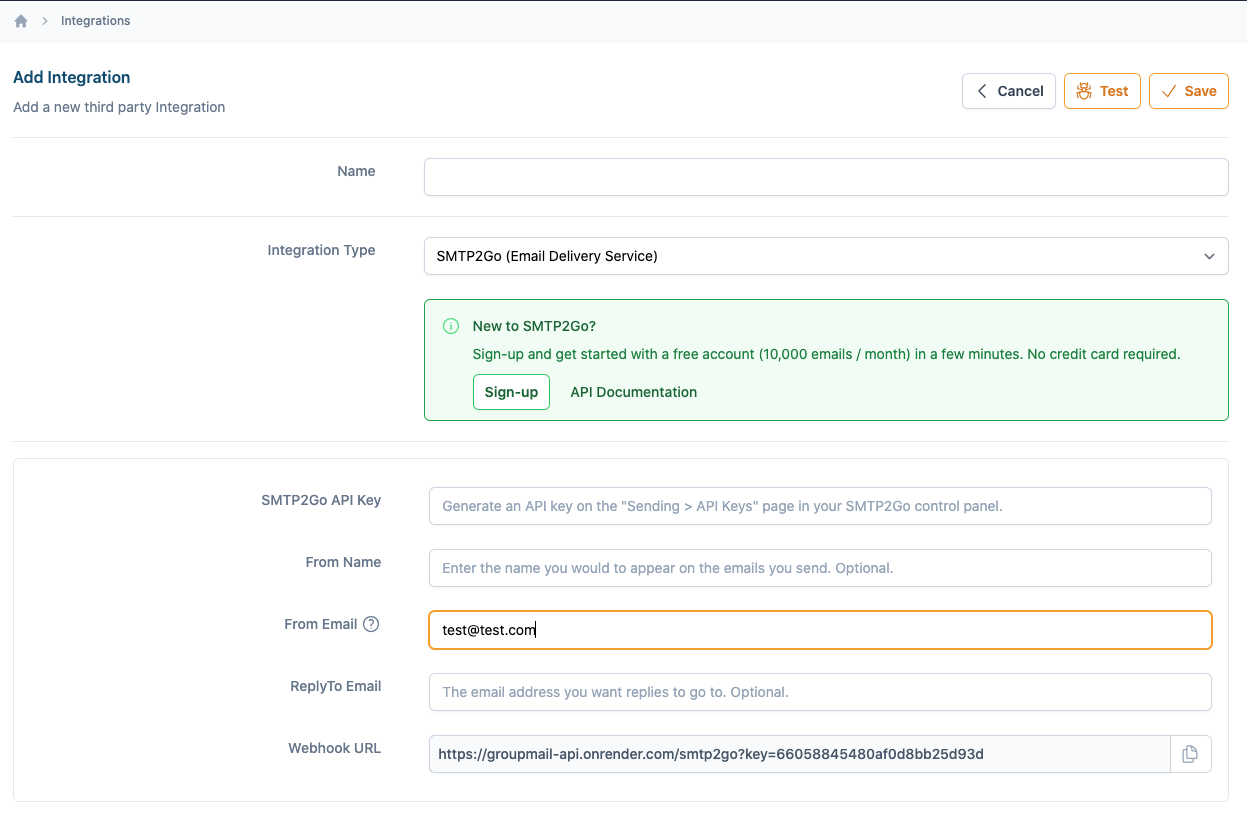The height and width of the screenshot is (821, 1247).
Task: Open the API Documentation link
Action: 633,392
